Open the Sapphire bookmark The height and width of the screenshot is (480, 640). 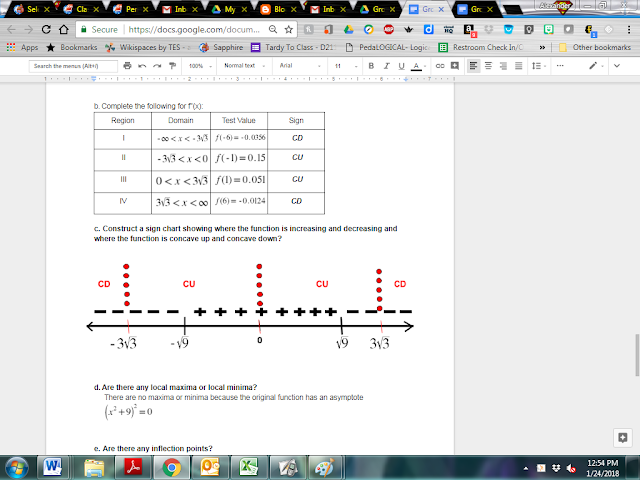[x=221, y=47]
